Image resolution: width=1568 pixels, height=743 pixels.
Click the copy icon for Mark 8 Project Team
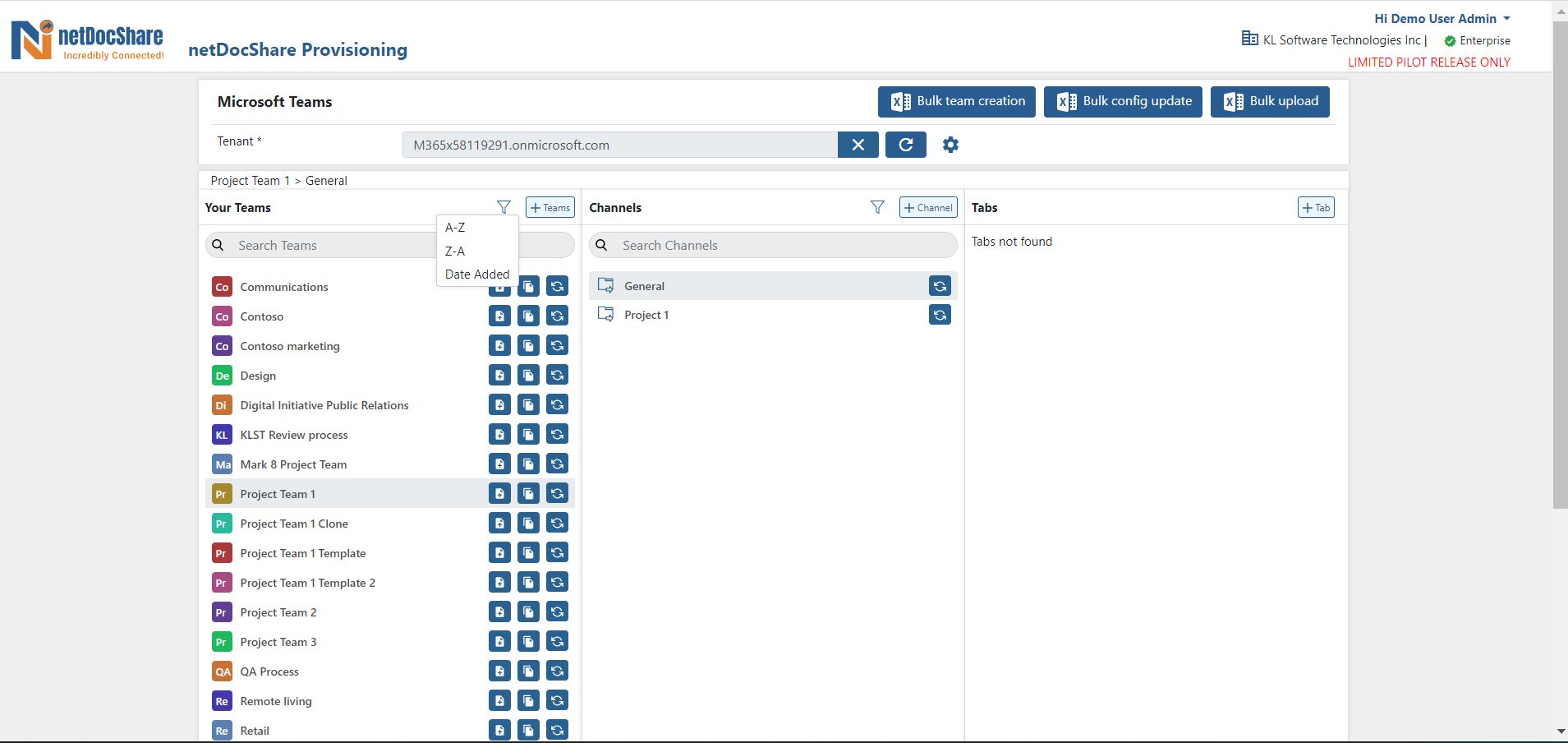(x=528, y=464)
